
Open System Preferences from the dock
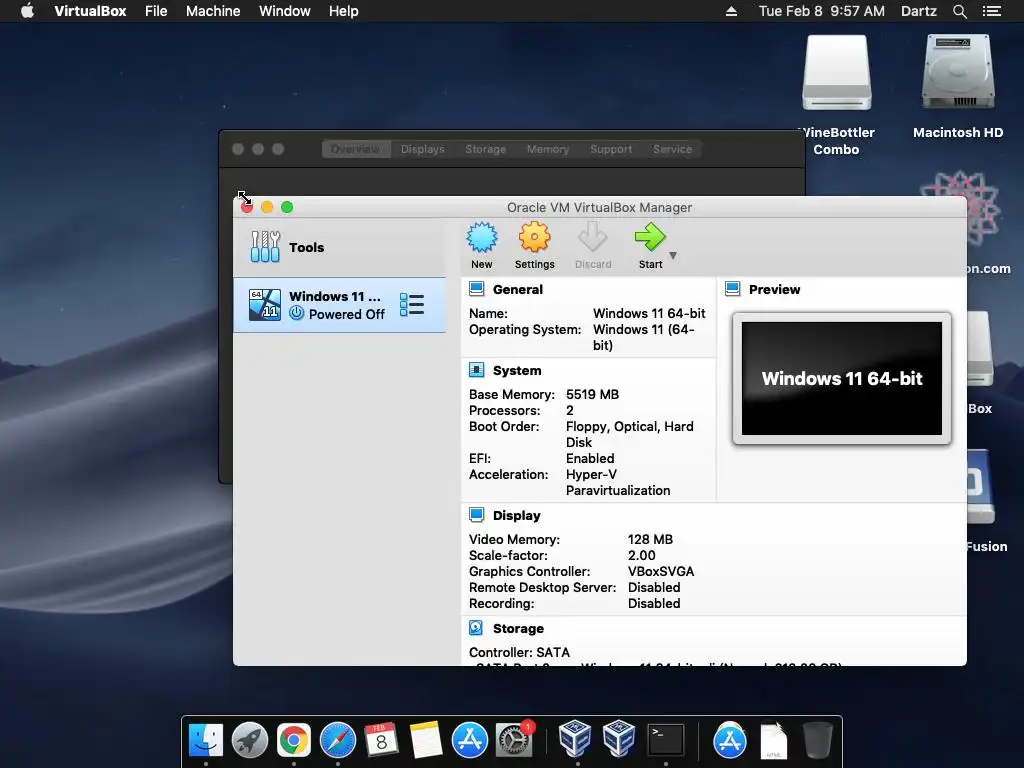click(x=514, y=740)
